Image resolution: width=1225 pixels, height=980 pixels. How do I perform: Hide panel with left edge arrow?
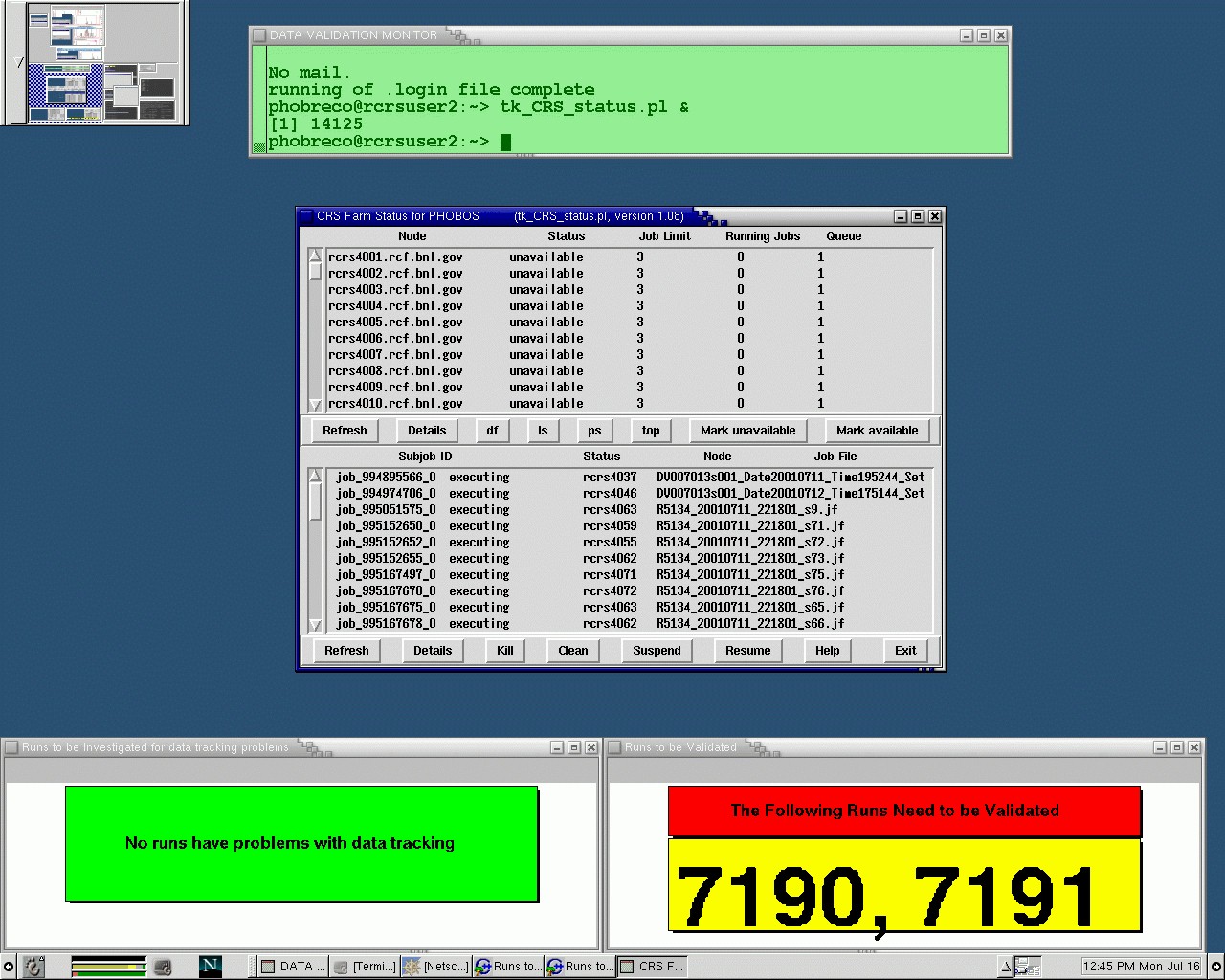8,967
